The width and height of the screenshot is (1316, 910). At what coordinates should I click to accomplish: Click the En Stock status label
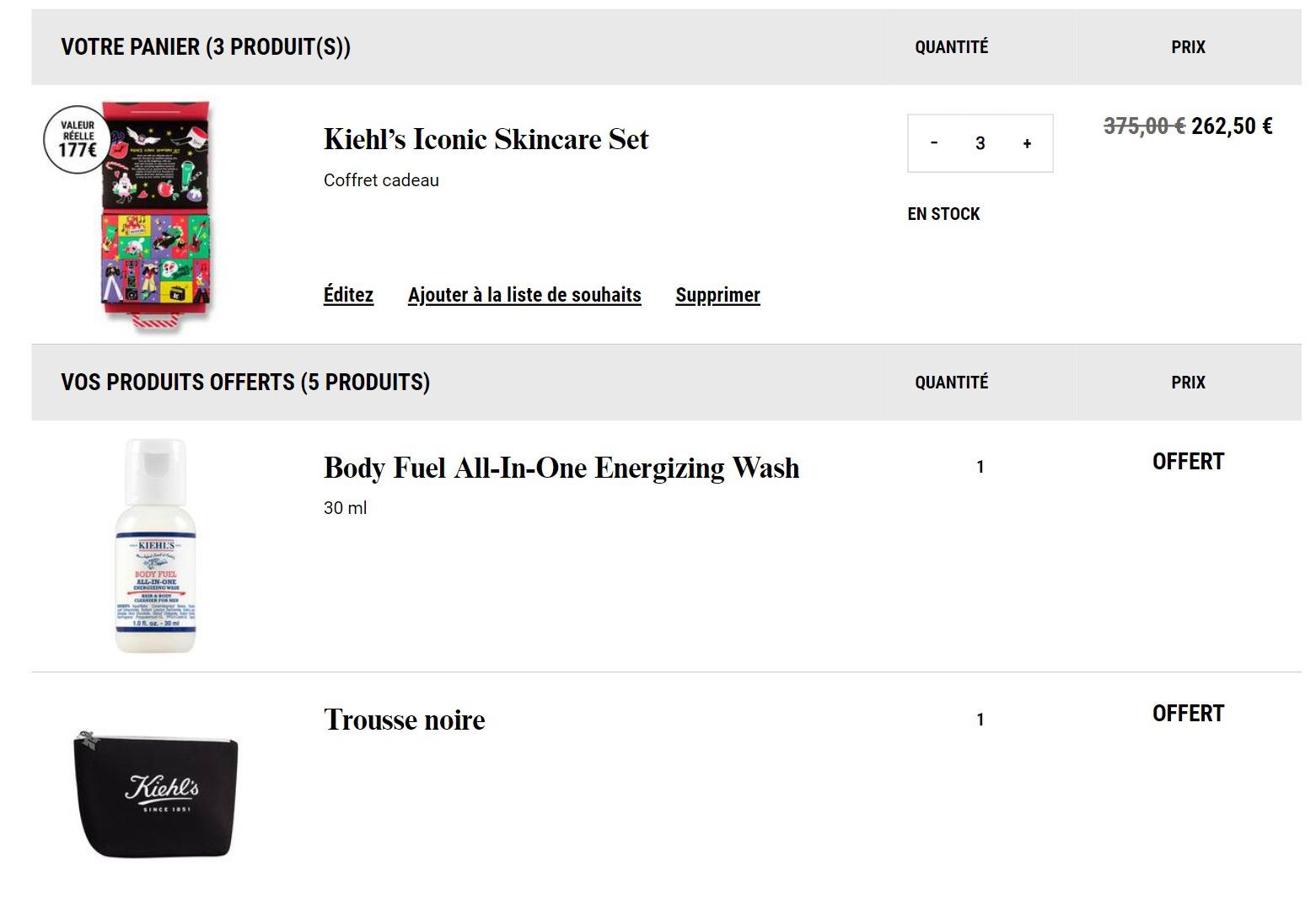pyautogui.click(x=943, y=214)
